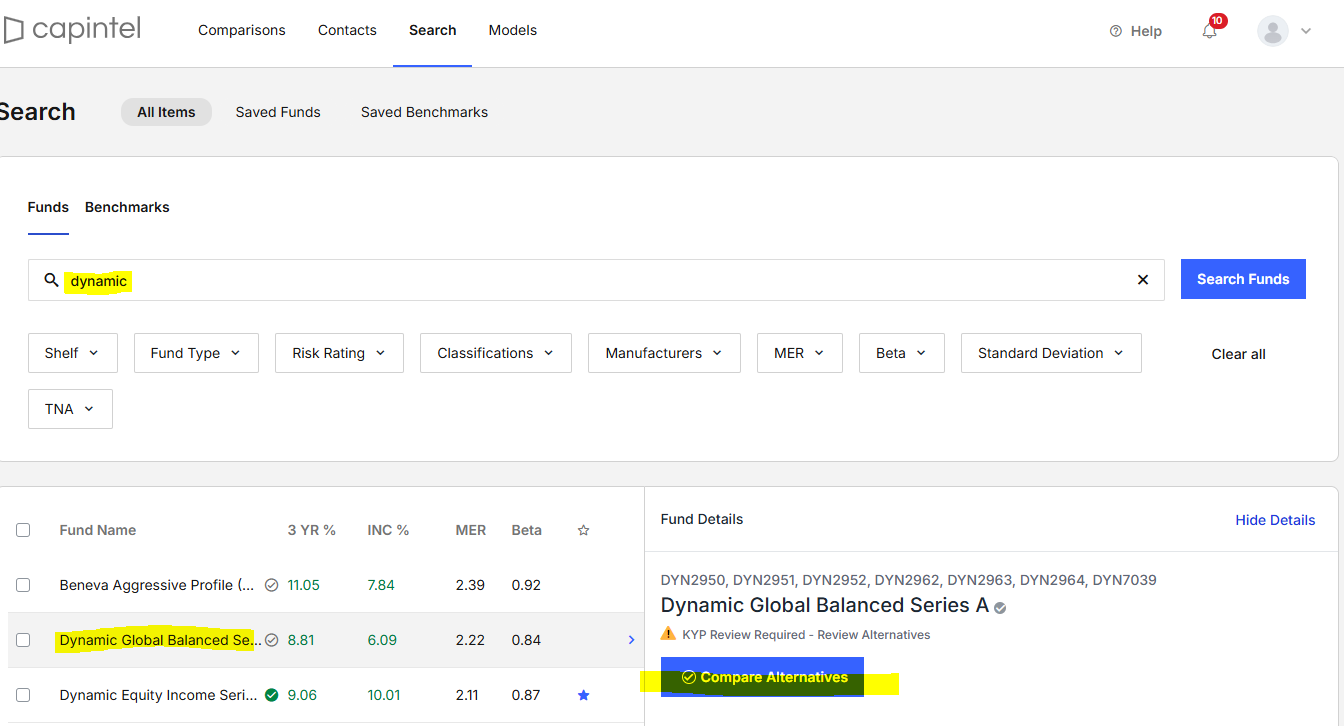The image size is (1344, 726).
Task: Click the DYN2950 fund codes line
Action: pyautogui.click(x=909, y=580)
